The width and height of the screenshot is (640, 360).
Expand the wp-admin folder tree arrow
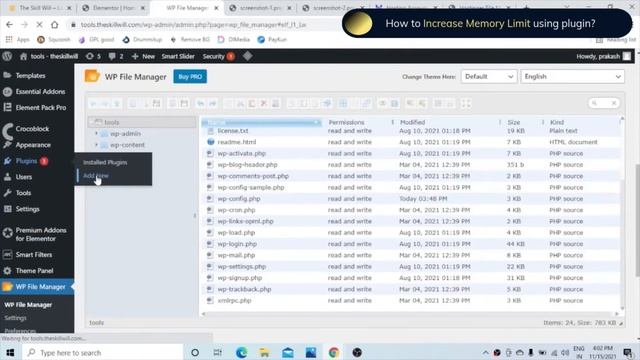[x=96, y=133]
